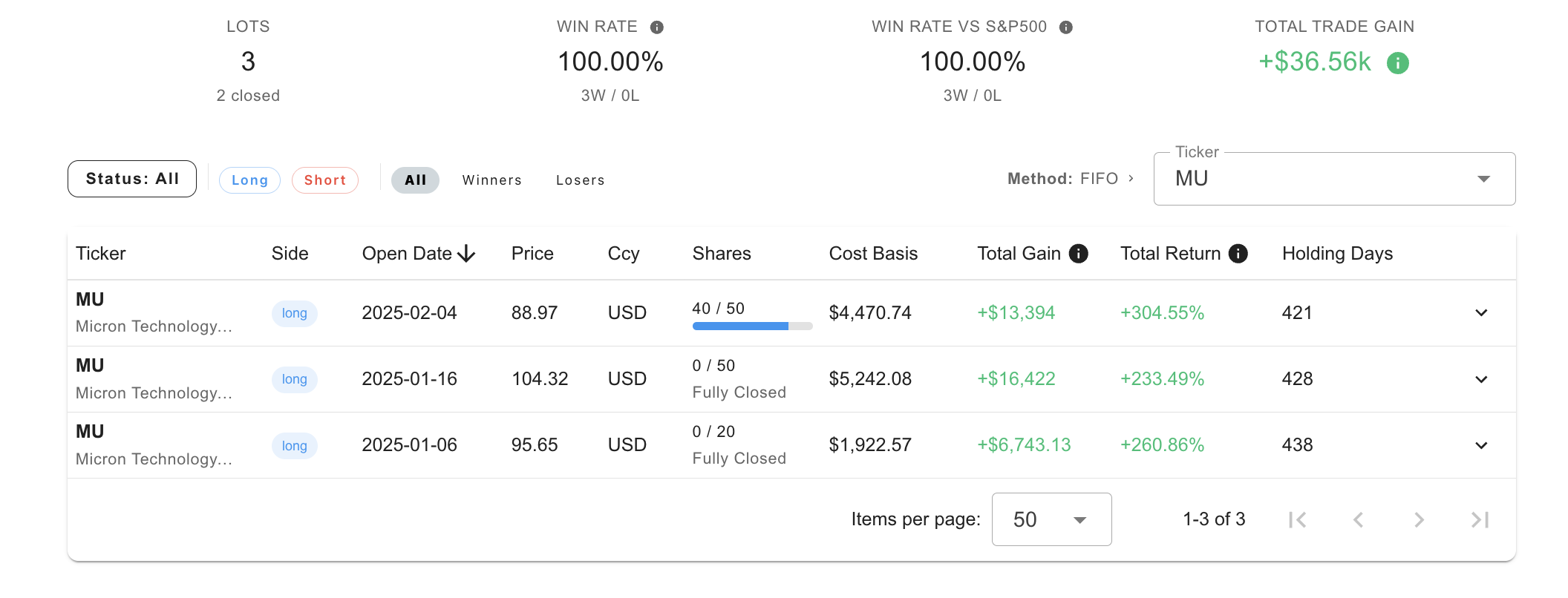Show only Losers trades

580,180
